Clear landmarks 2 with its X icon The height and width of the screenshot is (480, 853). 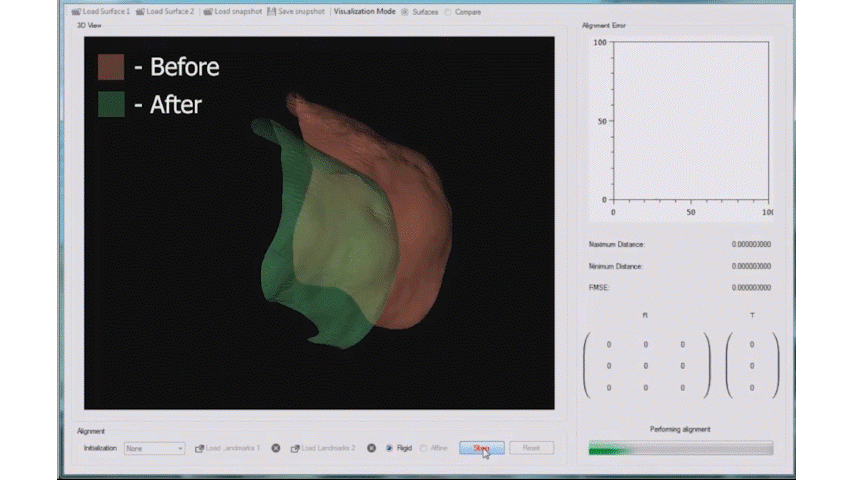[x=371, y=448]
